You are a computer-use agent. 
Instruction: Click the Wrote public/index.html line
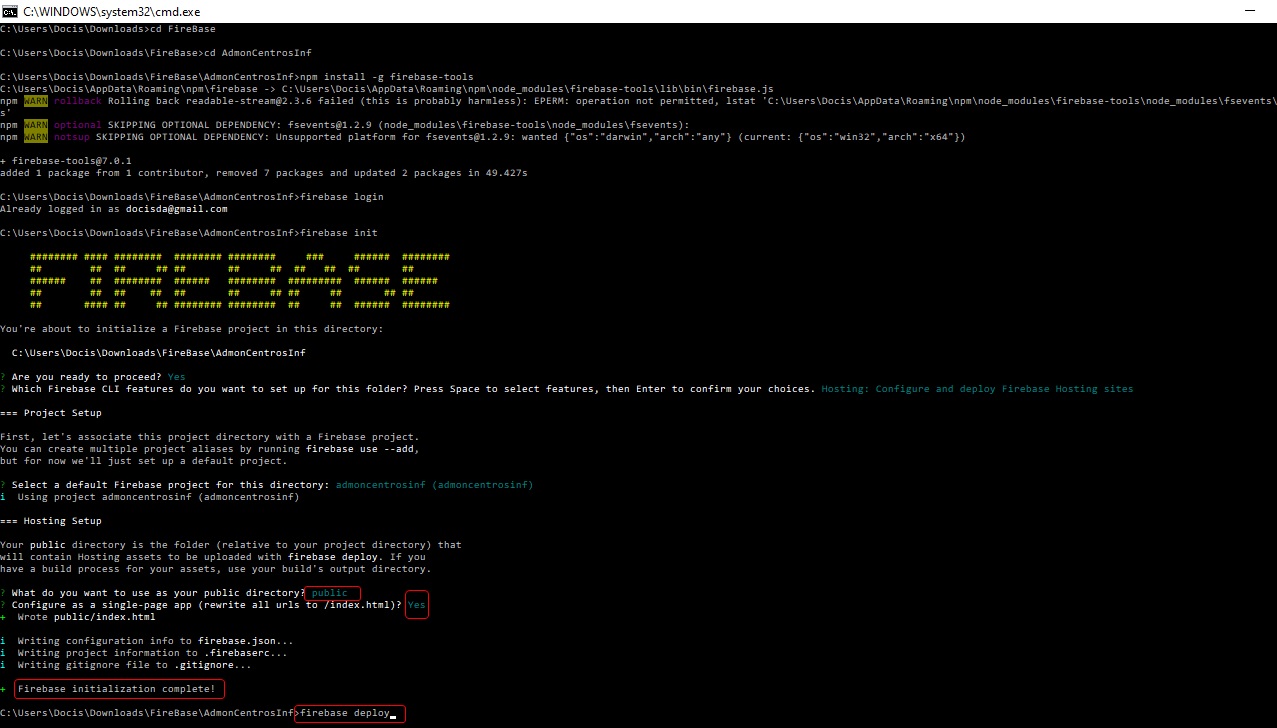click(85, 617)
